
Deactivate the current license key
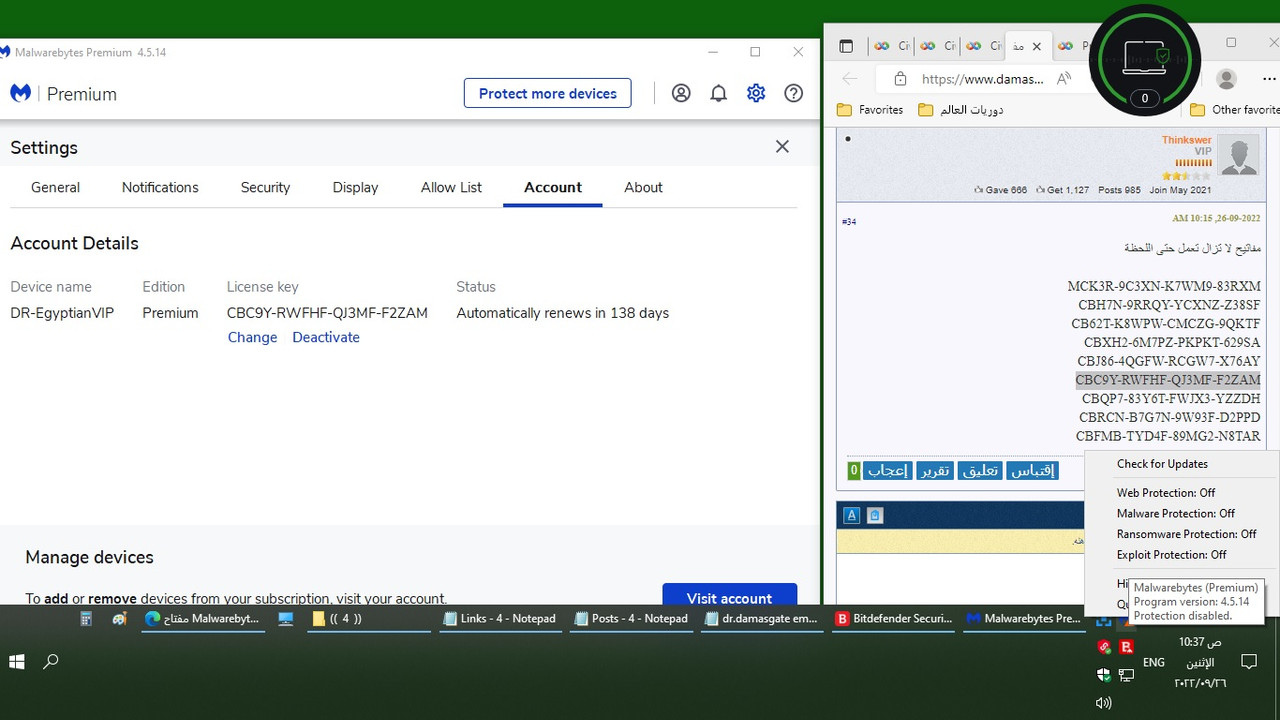tap(325, 337)
